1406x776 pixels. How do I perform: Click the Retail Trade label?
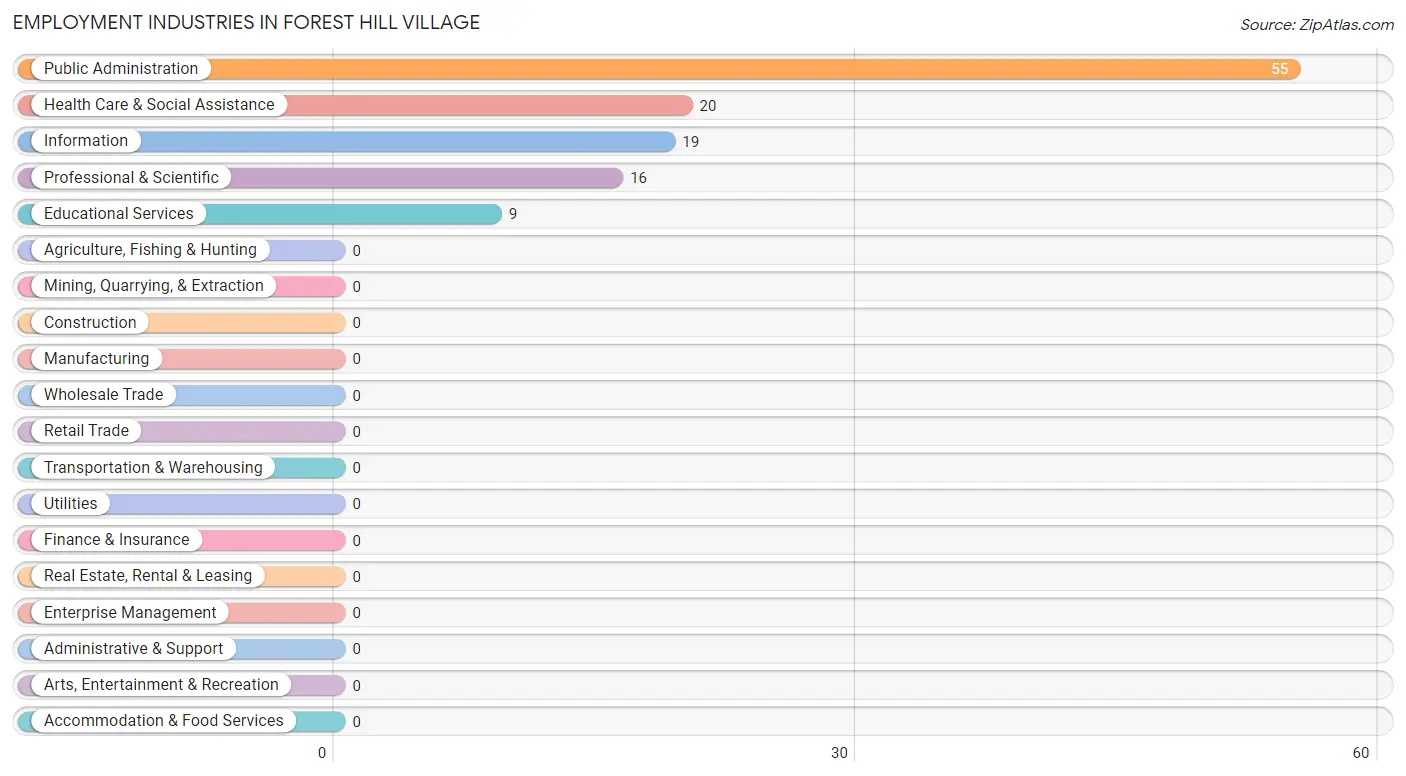86,431
